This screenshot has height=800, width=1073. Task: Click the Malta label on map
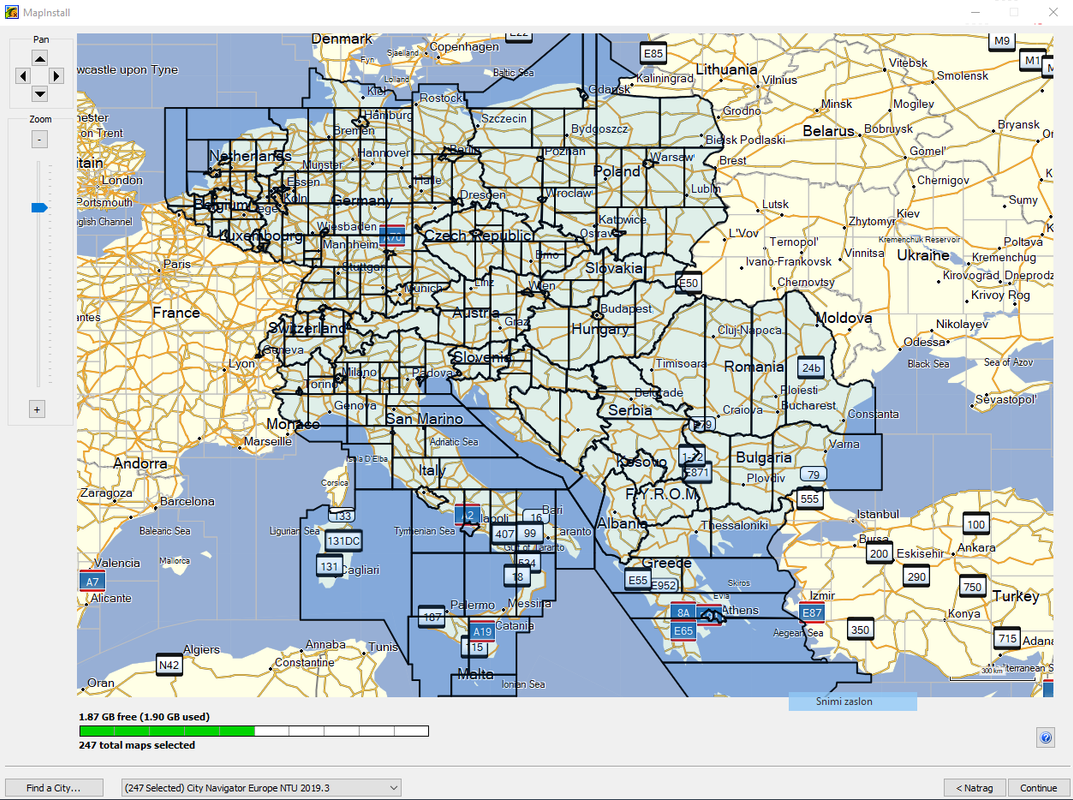(476, 673)
